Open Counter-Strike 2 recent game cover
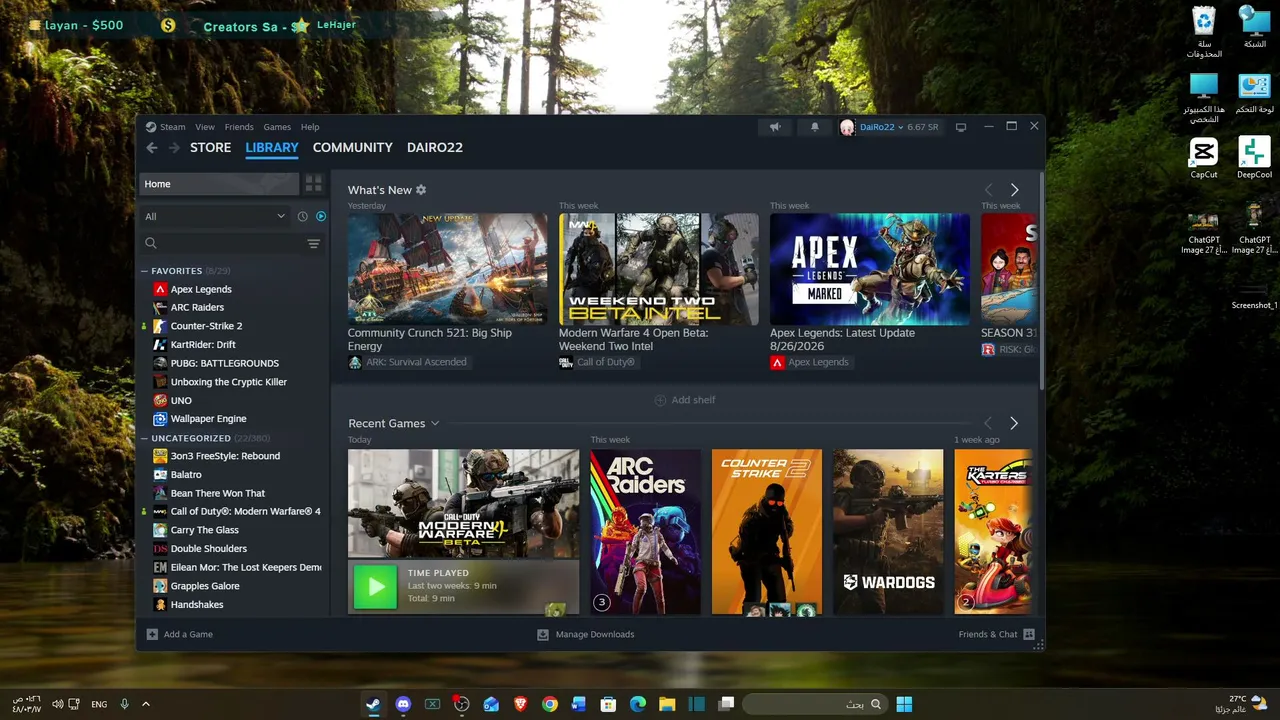The height and width of the screenshot is (720, 1280). click(767, 532)
